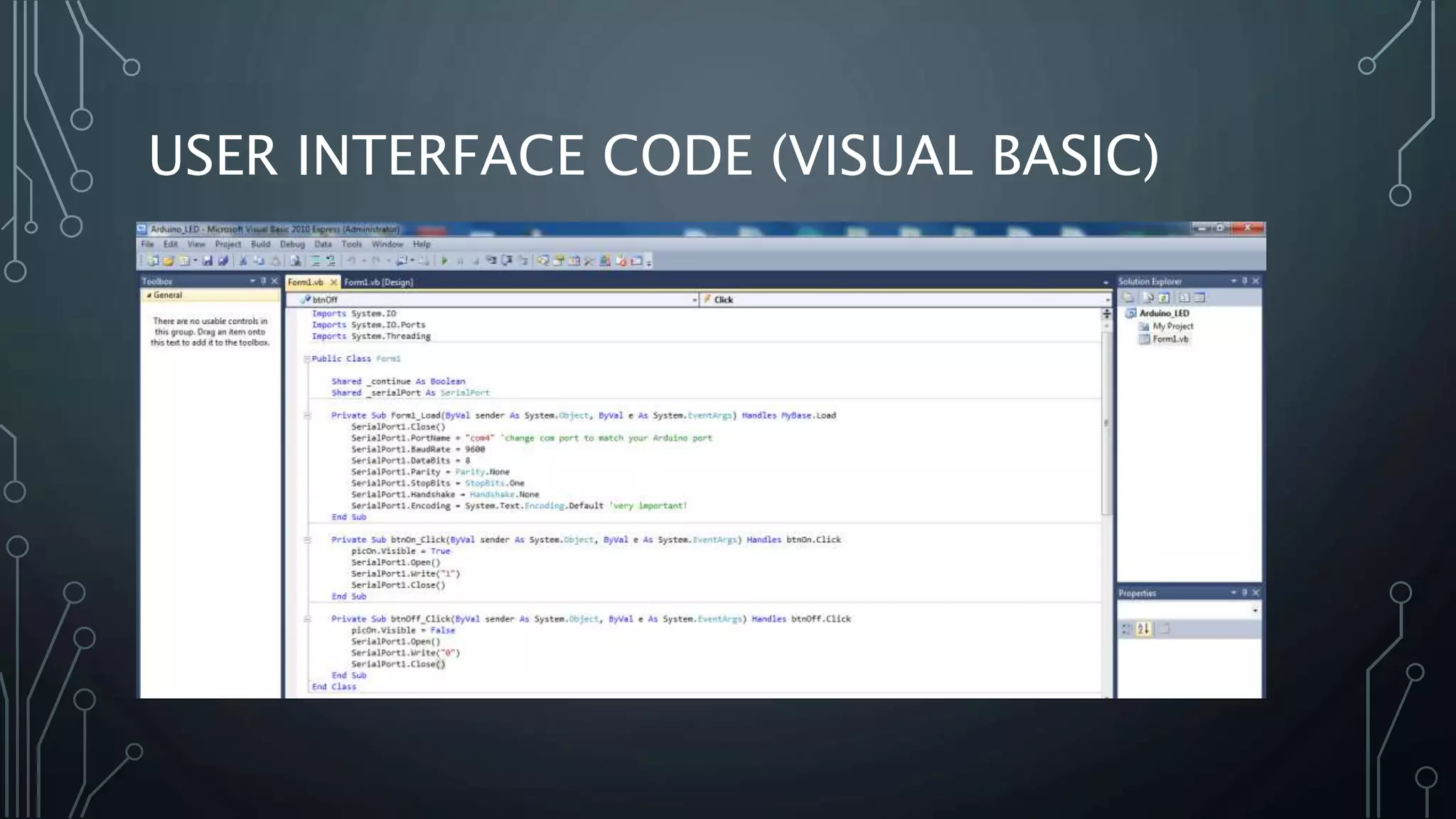The image size is (1456, 819).
Task: Close the Form1.vb code tab
Action: 333,282
